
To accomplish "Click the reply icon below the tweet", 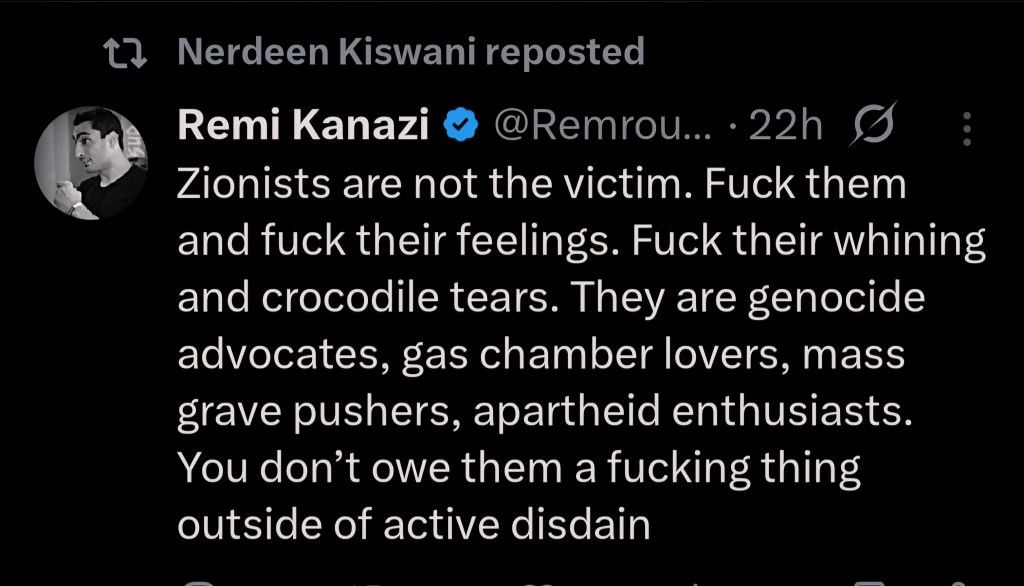I will [x=199, y=580].
